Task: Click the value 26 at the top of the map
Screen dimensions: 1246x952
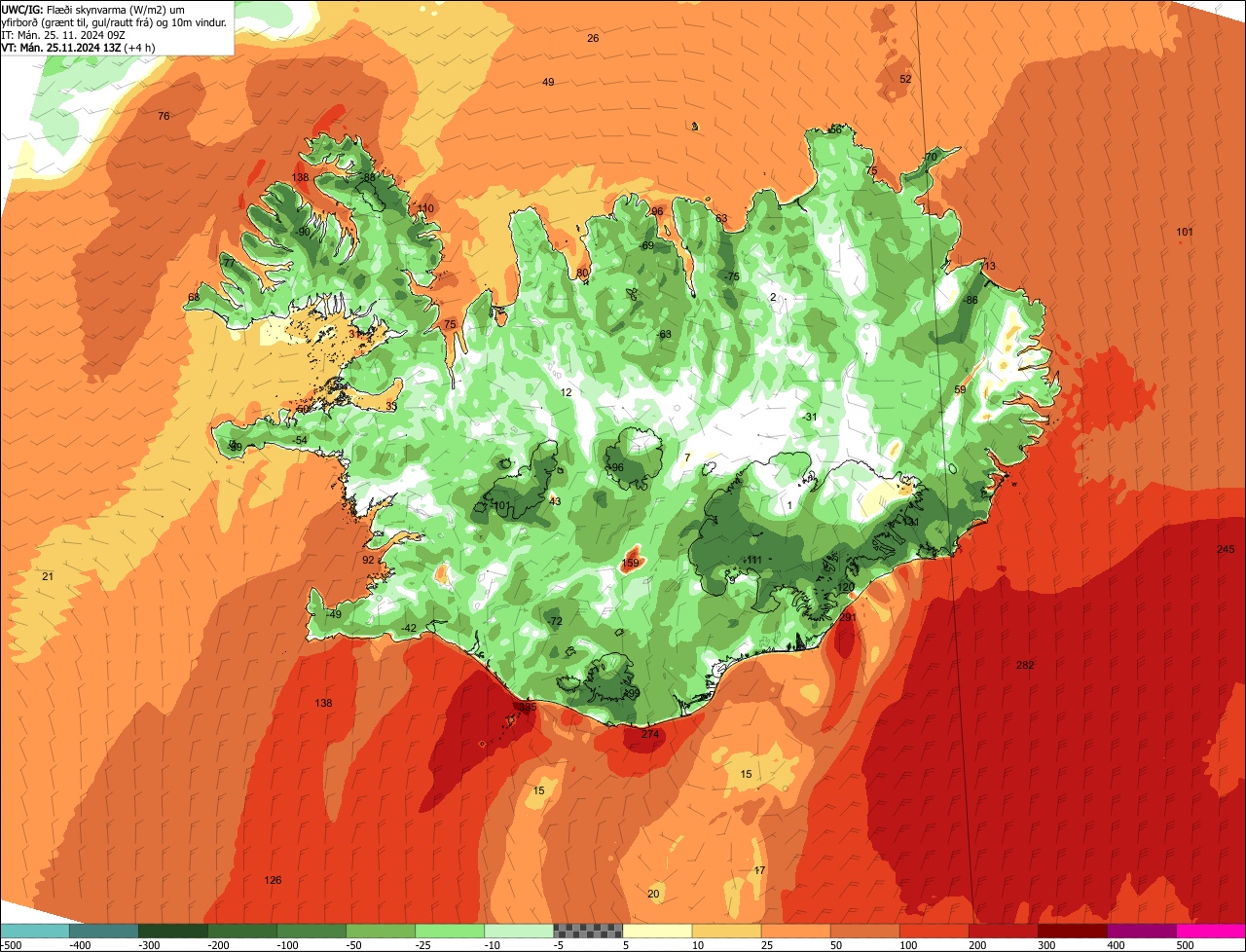Action: (x=593, y=38)
